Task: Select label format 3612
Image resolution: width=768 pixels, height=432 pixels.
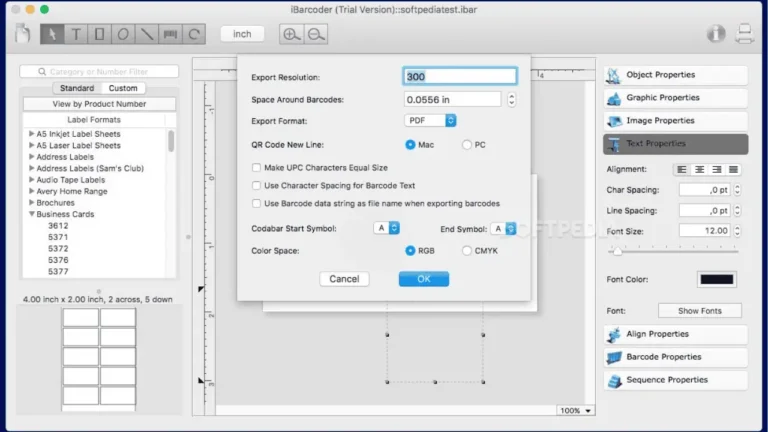Action: click(x=58, y=226)
